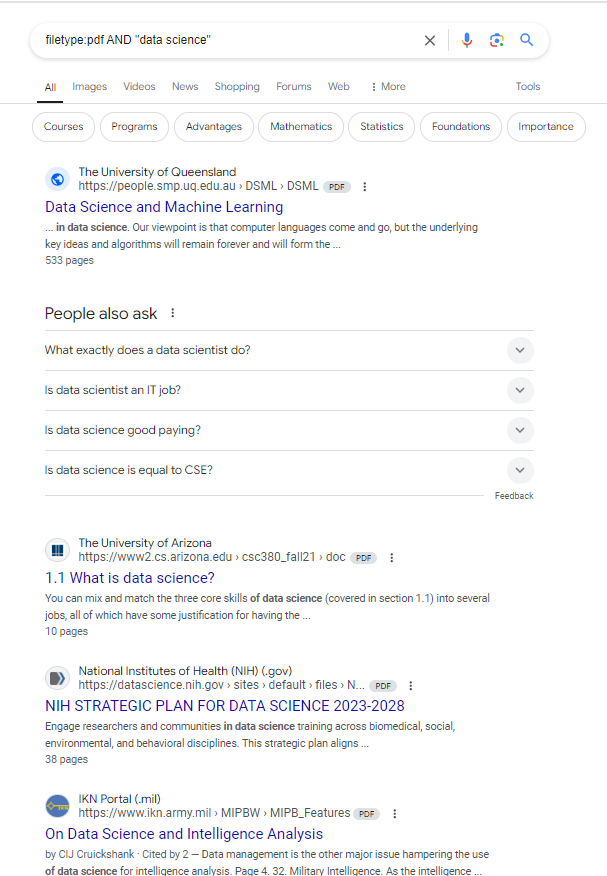Image resolution: width=607 pixels, height=876 pixels.
Task: Start voice search with microphone icon
Action: click(466, 40)
